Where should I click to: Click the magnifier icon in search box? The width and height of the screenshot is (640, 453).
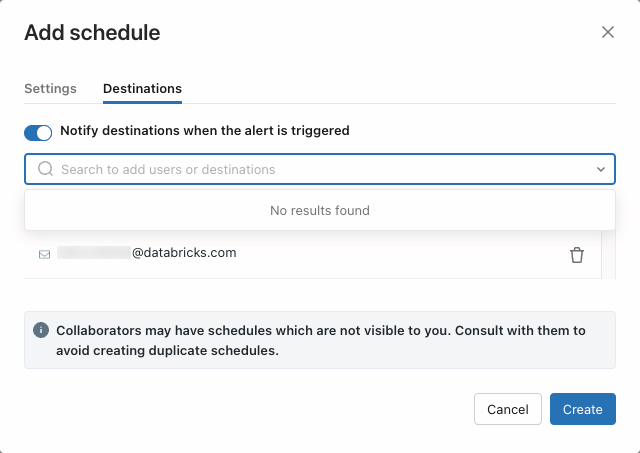(x=45, y=169)
